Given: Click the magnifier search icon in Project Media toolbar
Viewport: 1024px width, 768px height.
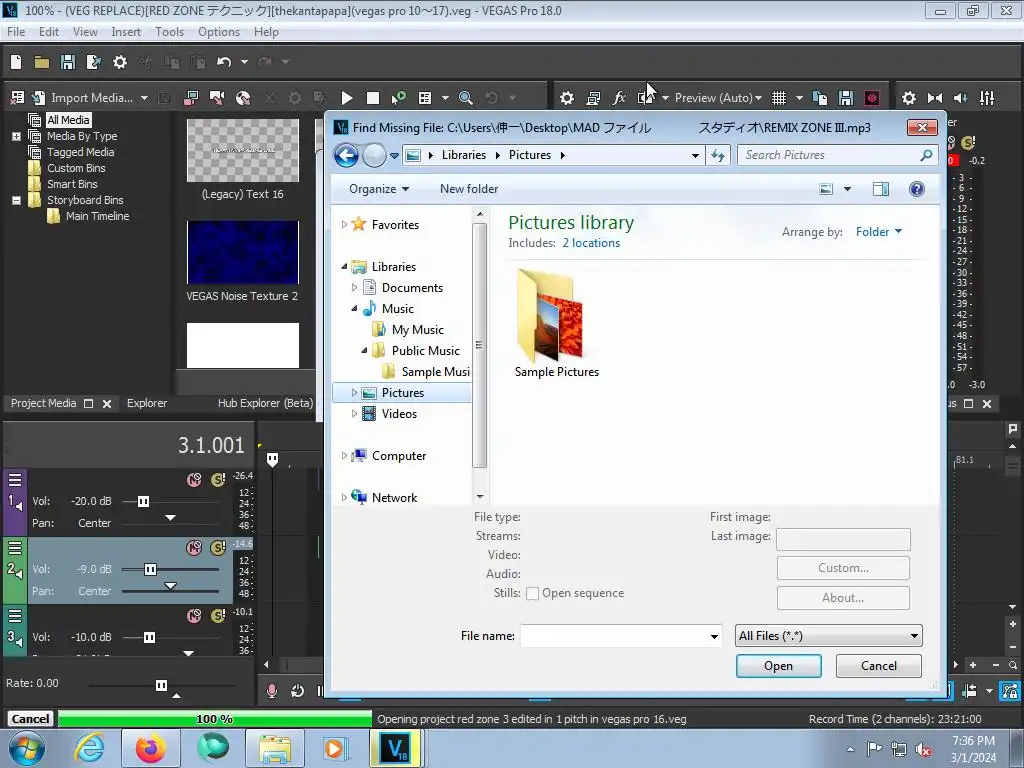Looking at the screenshot, I should coord(466,98).
